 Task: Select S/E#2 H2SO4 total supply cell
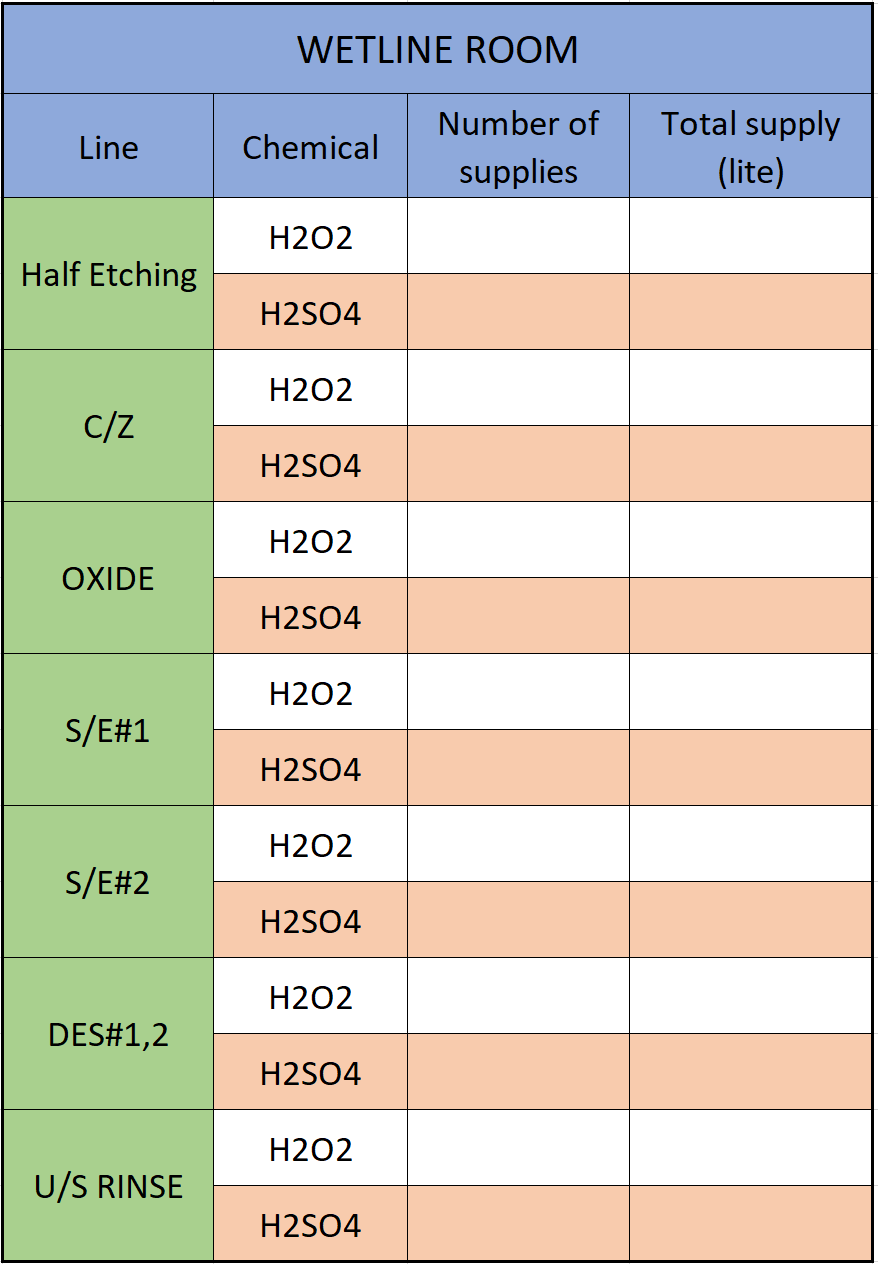[x=750, y=920]
